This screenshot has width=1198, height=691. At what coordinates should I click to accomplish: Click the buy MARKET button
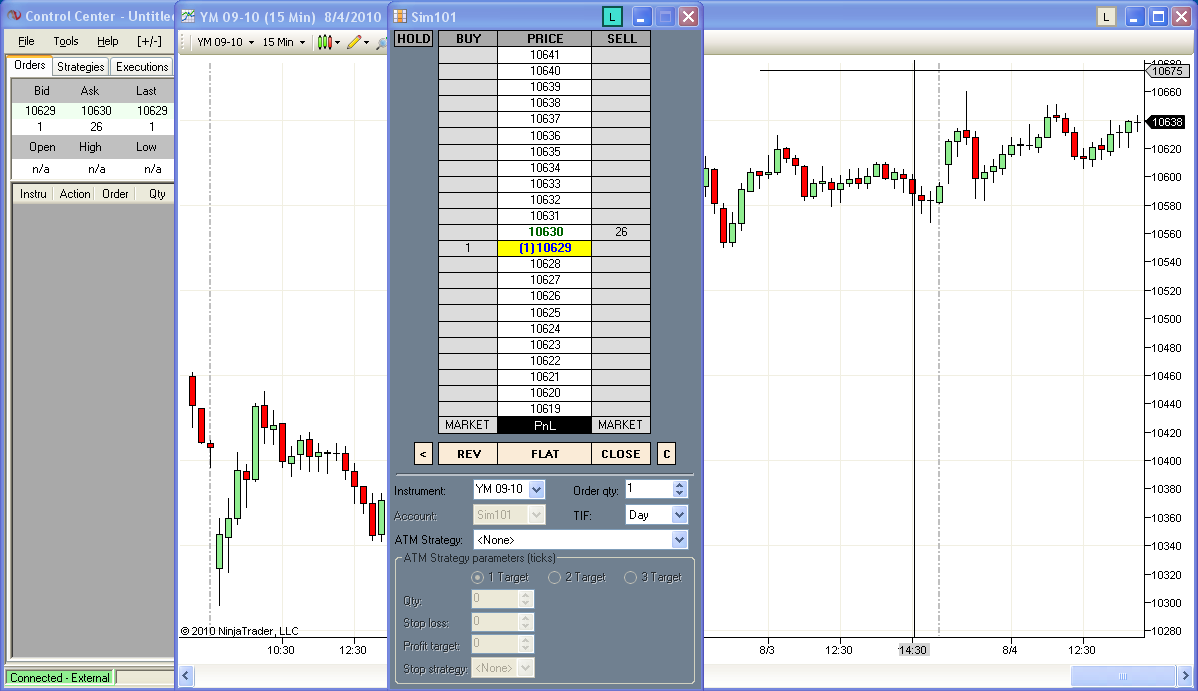468,425
